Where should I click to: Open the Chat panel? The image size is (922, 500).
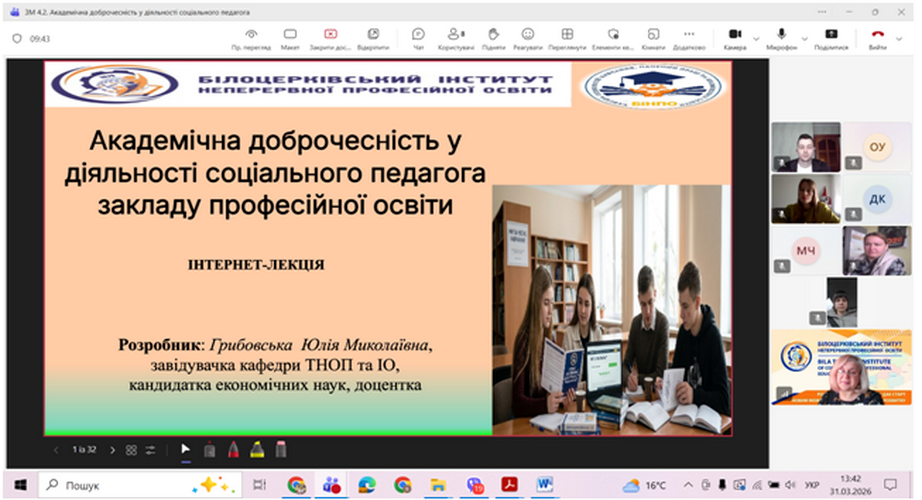pos(418,38)
